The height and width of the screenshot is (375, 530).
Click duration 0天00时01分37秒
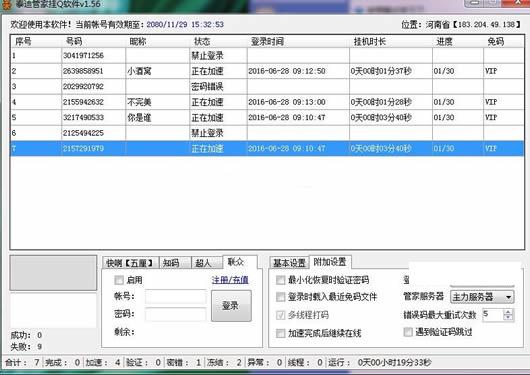coord(381,71)
